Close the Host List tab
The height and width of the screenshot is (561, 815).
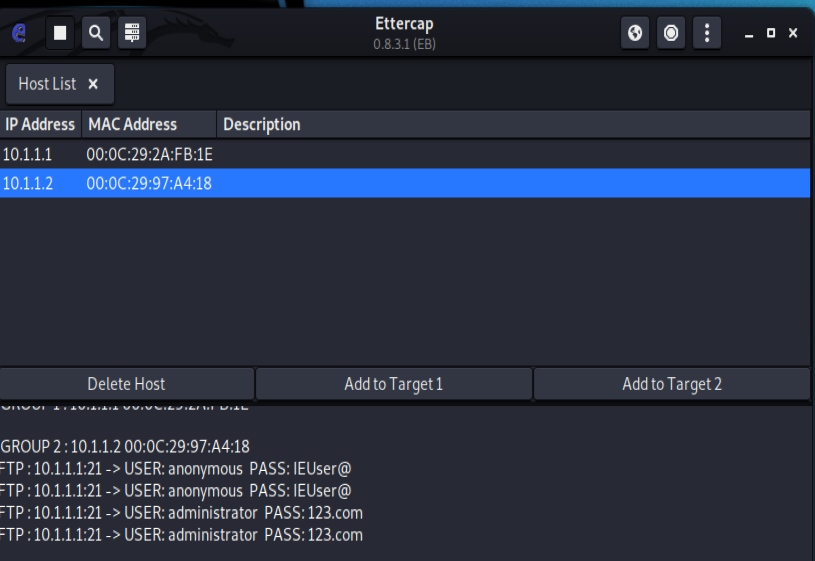(93, 84)
